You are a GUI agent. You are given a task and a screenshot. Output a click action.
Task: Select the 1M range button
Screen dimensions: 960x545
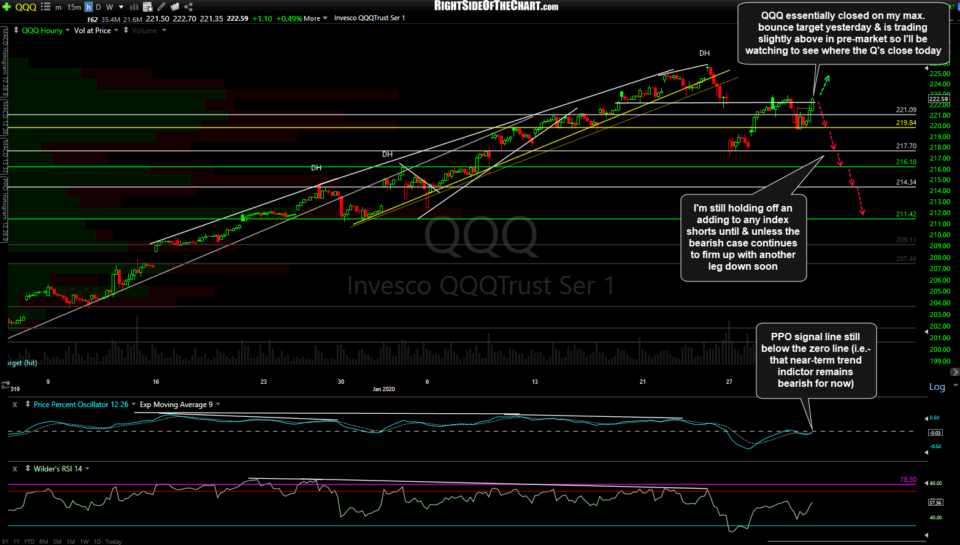(x=70, y=541)
